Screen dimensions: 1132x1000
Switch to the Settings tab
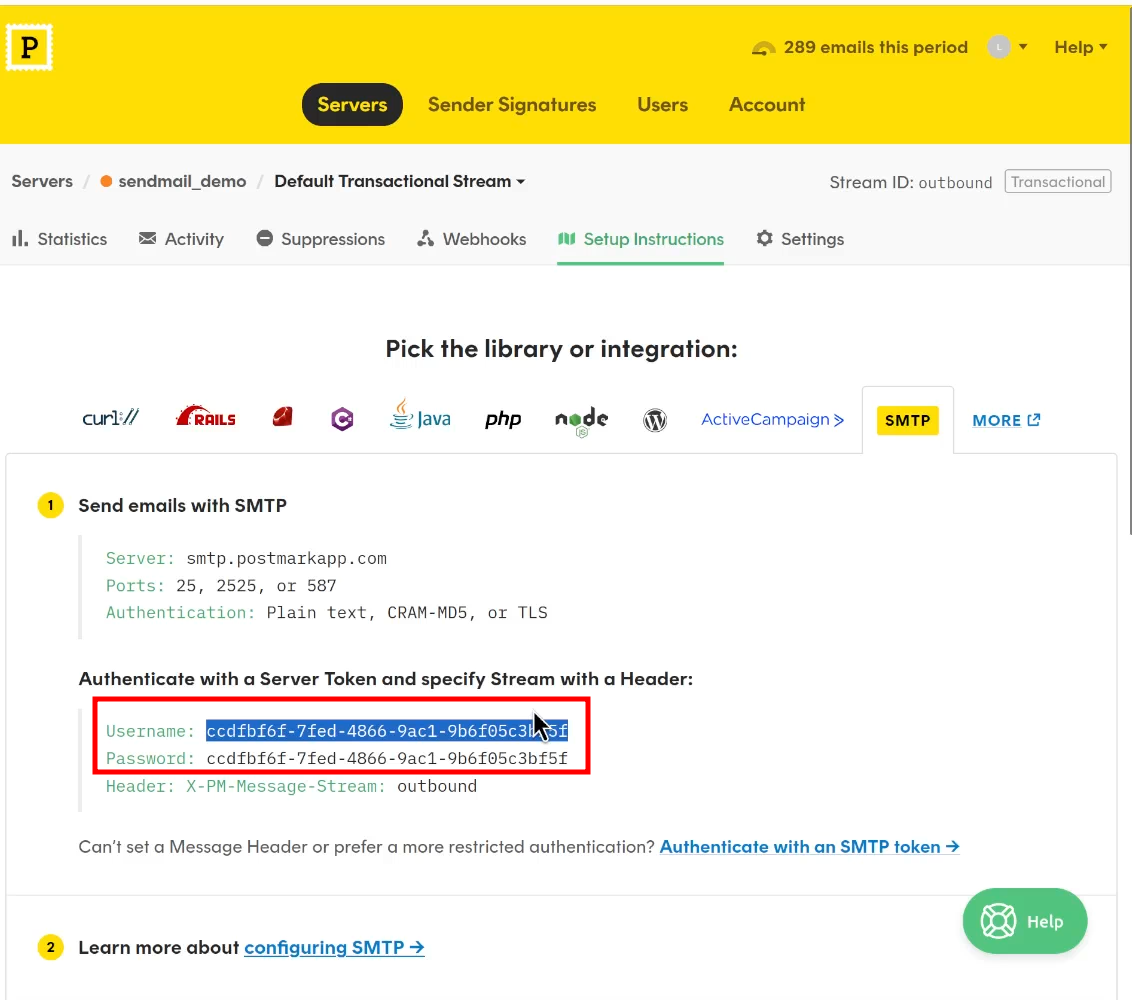[x=800, y=239]
